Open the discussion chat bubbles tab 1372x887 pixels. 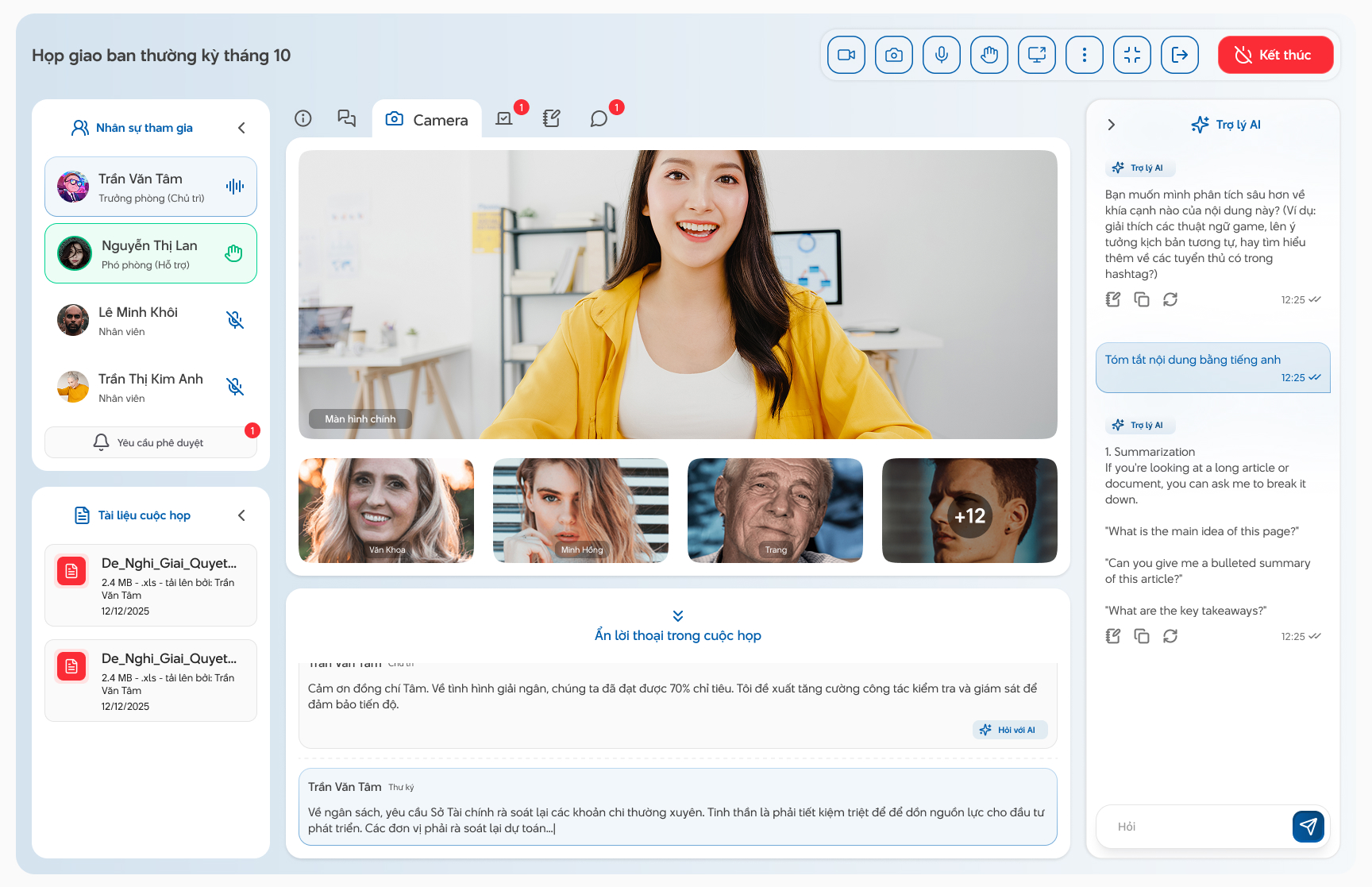coord(347,118)
